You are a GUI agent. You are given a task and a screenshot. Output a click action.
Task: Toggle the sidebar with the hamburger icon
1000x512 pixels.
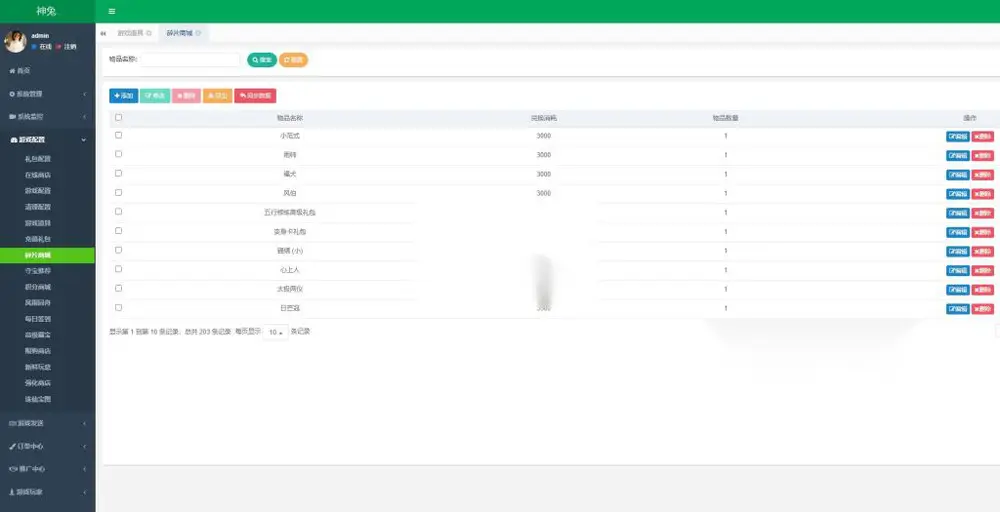[112, 11]
